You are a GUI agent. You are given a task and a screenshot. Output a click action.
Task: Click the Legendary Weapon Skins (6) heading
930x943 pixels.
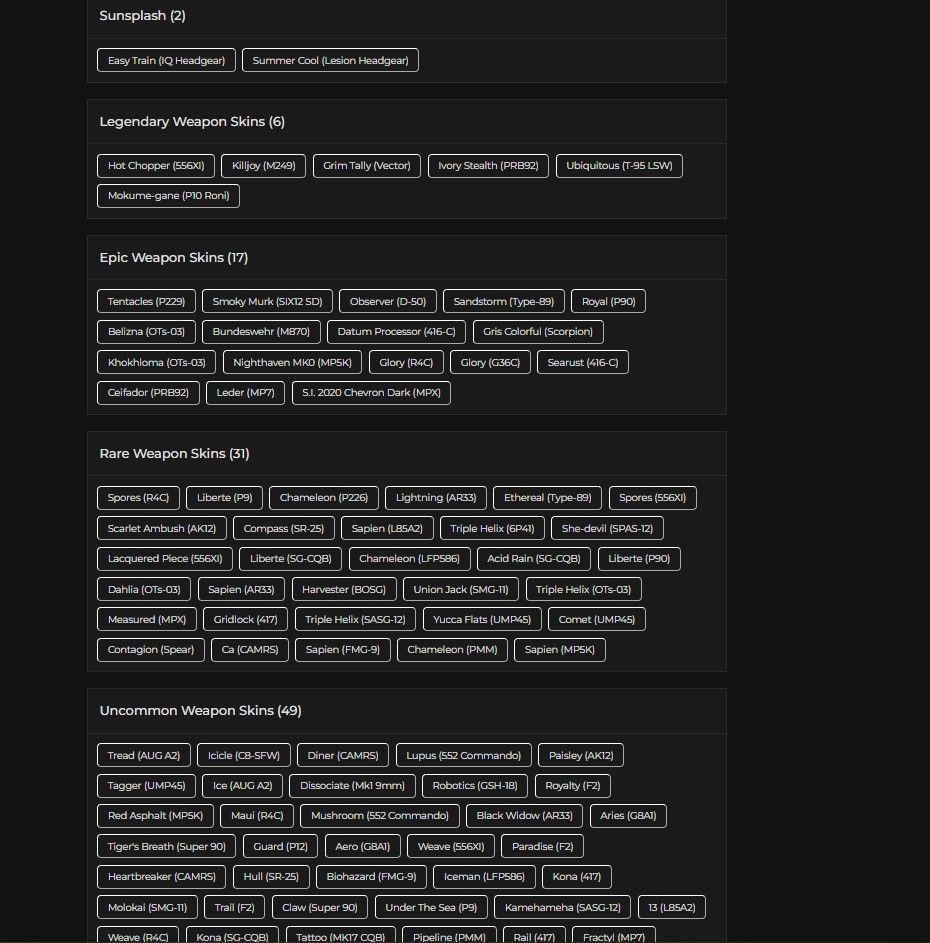[x=192, y=121]
